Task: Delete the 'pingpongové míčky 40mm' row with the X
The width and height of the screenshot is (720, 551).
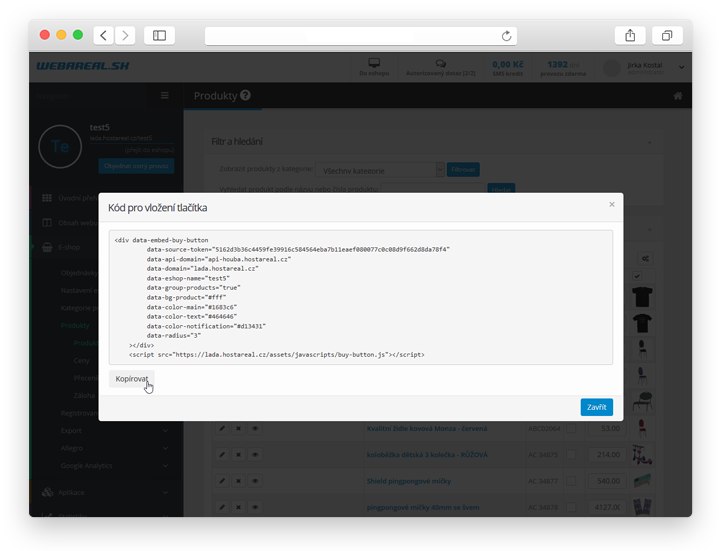Action: [238, 507]
